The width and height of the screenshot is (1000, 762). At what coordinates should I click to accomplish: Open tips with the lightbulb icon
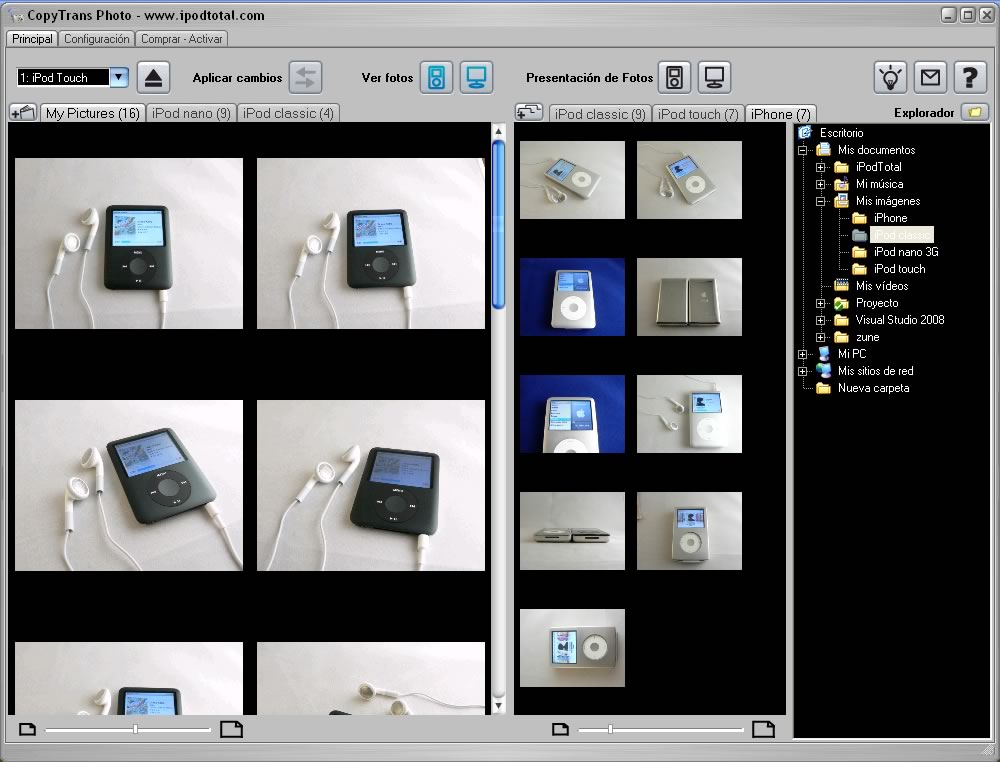(890, 78)
